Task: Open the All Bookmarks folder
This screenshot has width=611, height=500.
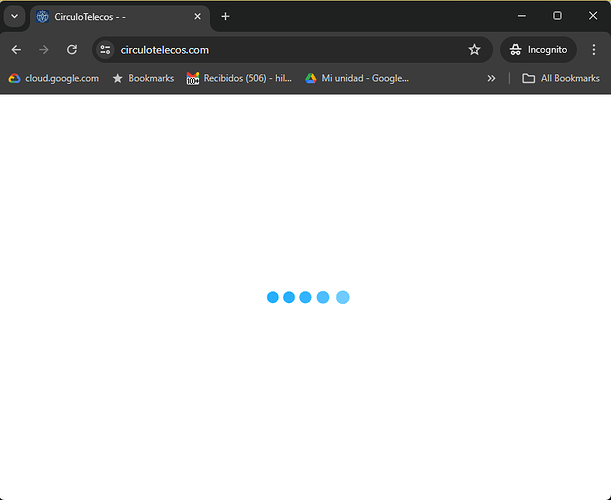Action: coord(560,78)
